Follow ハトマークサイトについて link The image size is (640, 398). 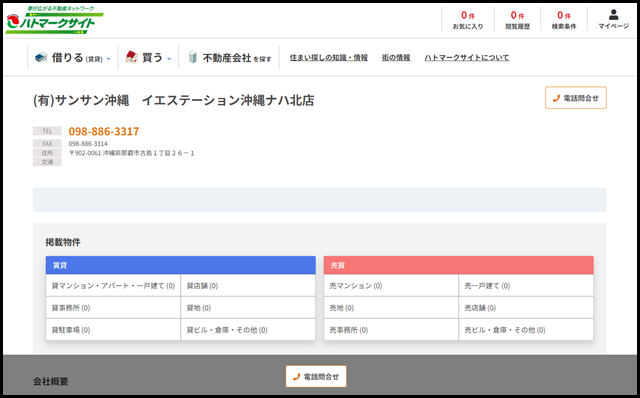pyautogui.click(x=467, y=58)
